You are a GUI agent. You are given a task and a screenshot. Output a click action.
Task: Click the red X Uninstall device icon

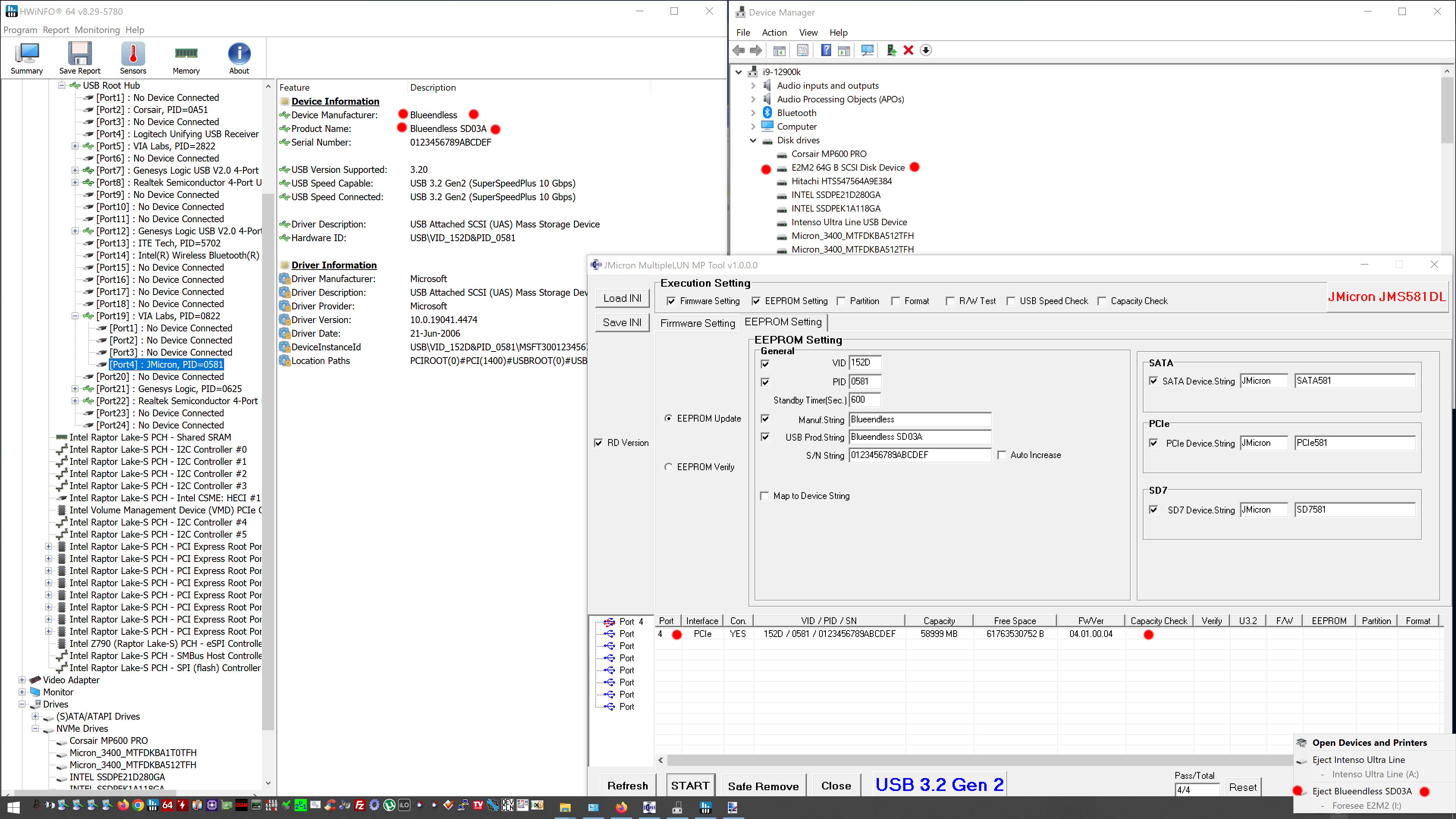pyautogui.click(x=908, y=50)
